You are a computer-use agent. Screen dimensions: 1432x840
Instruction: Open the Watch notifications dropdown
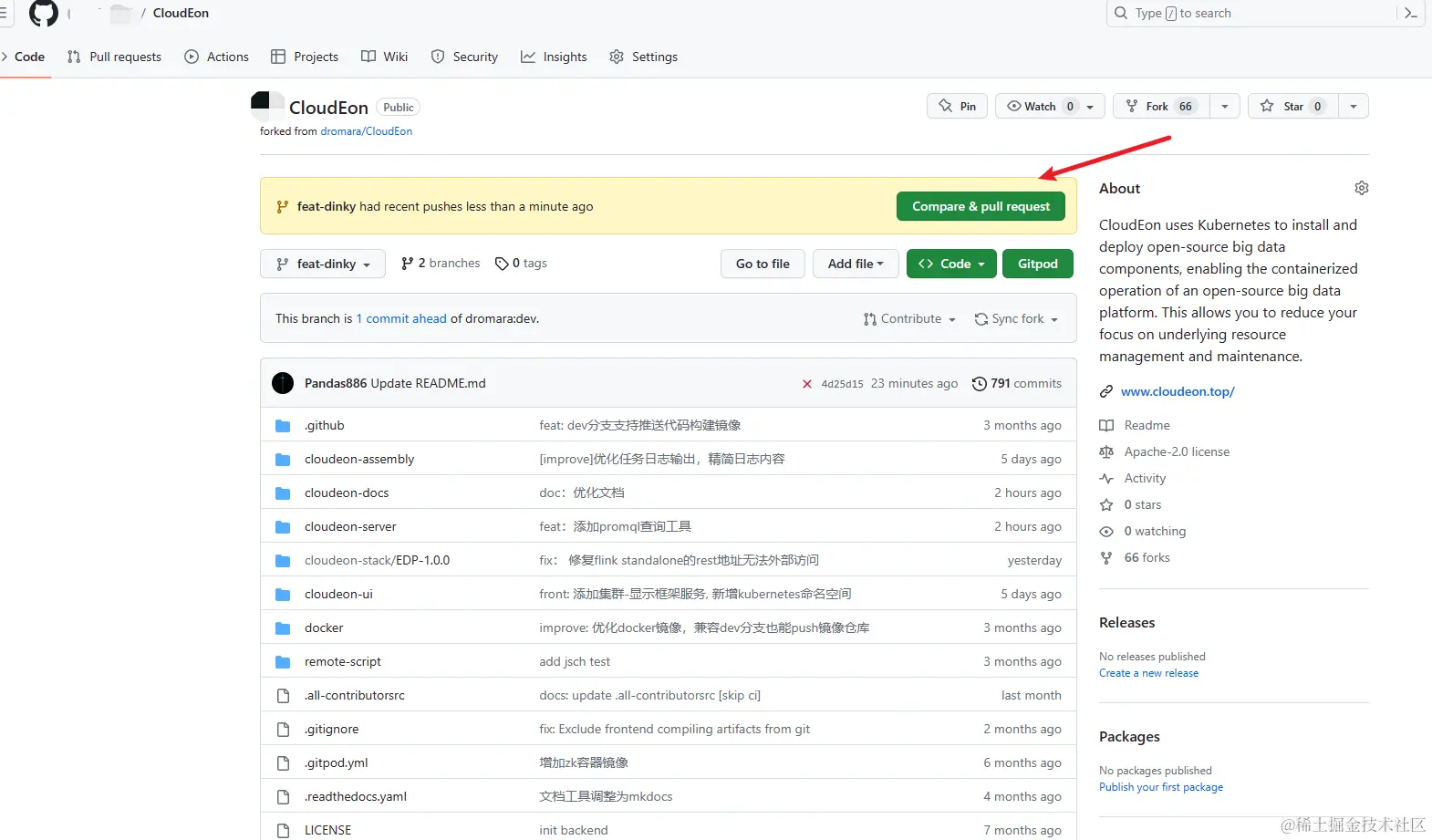coord(1050,106)
